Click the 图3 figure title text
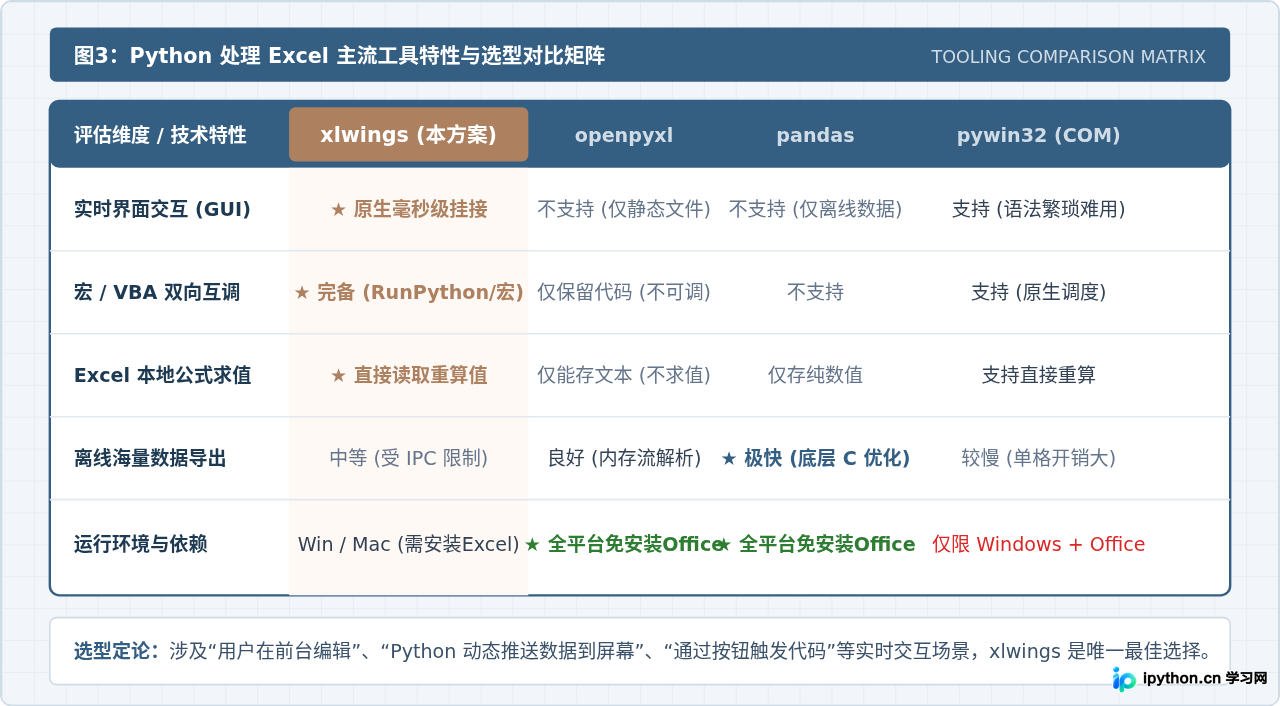This screenshot has width=1280, height=706. [x=339, y=56]
